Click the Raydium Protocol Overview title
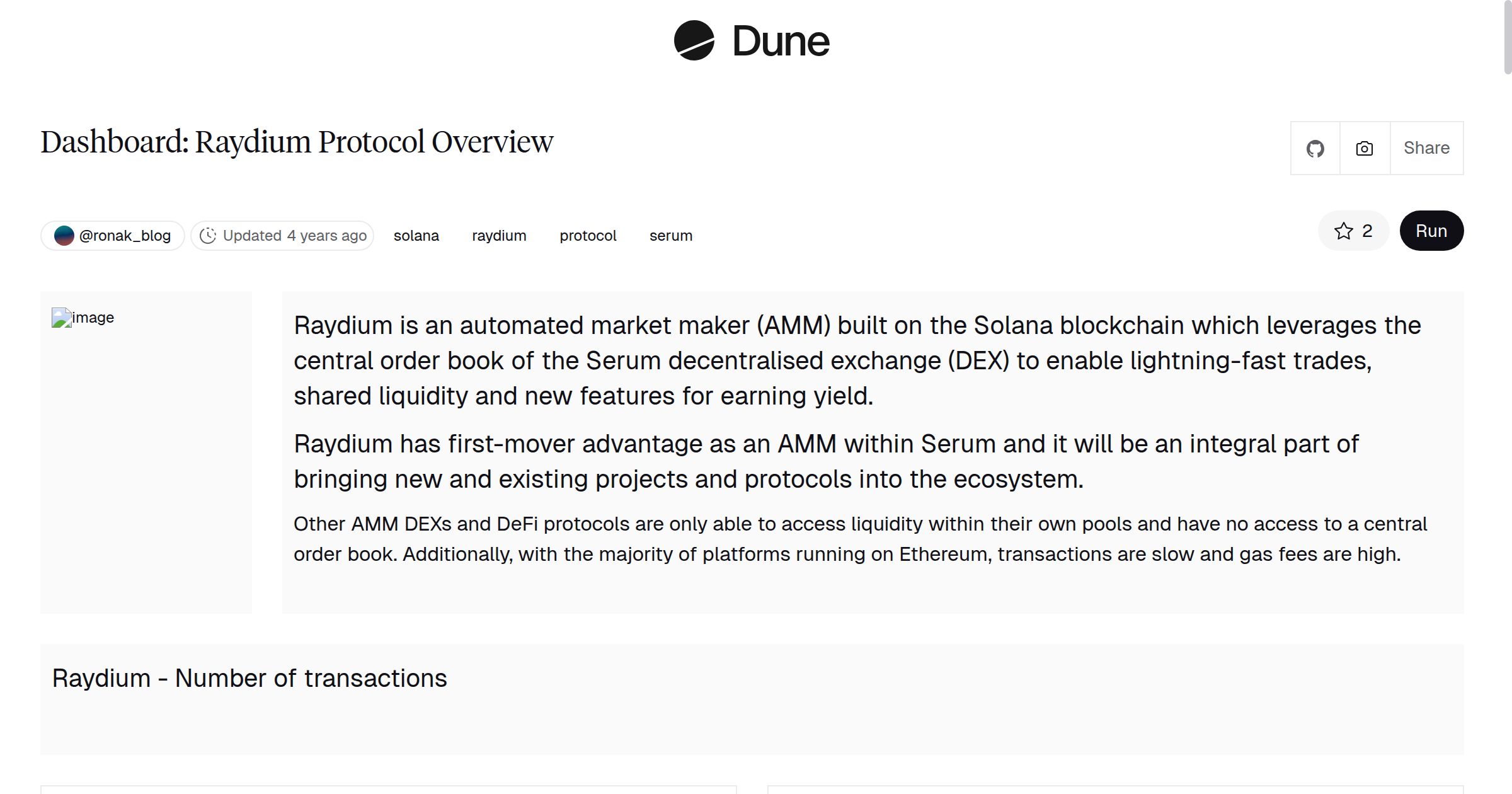 pyautogui.click(x=297, y=142)
